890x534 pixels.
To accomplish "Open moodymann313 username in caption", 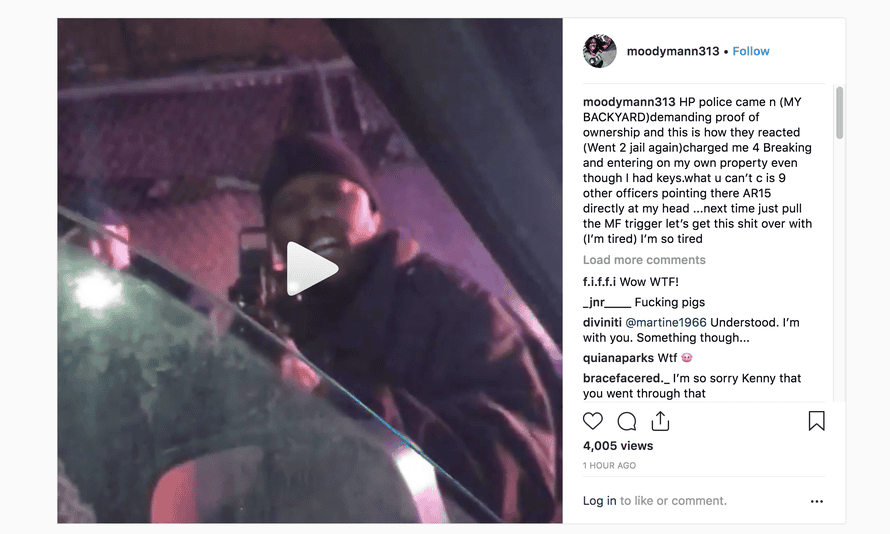I will 629,102.
